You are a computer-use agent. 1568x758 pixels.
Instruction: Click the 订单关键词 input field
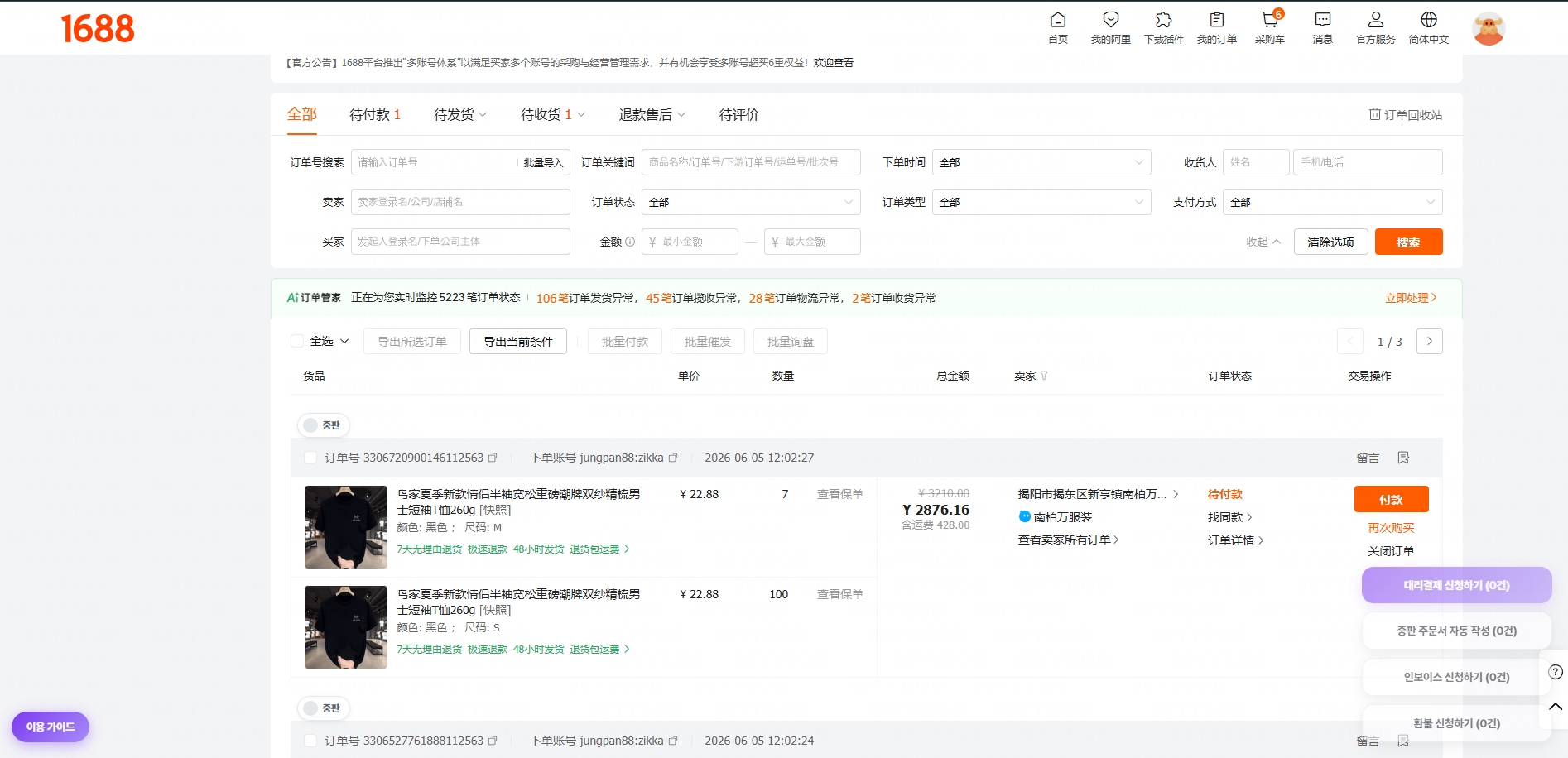tap(751, 162)
